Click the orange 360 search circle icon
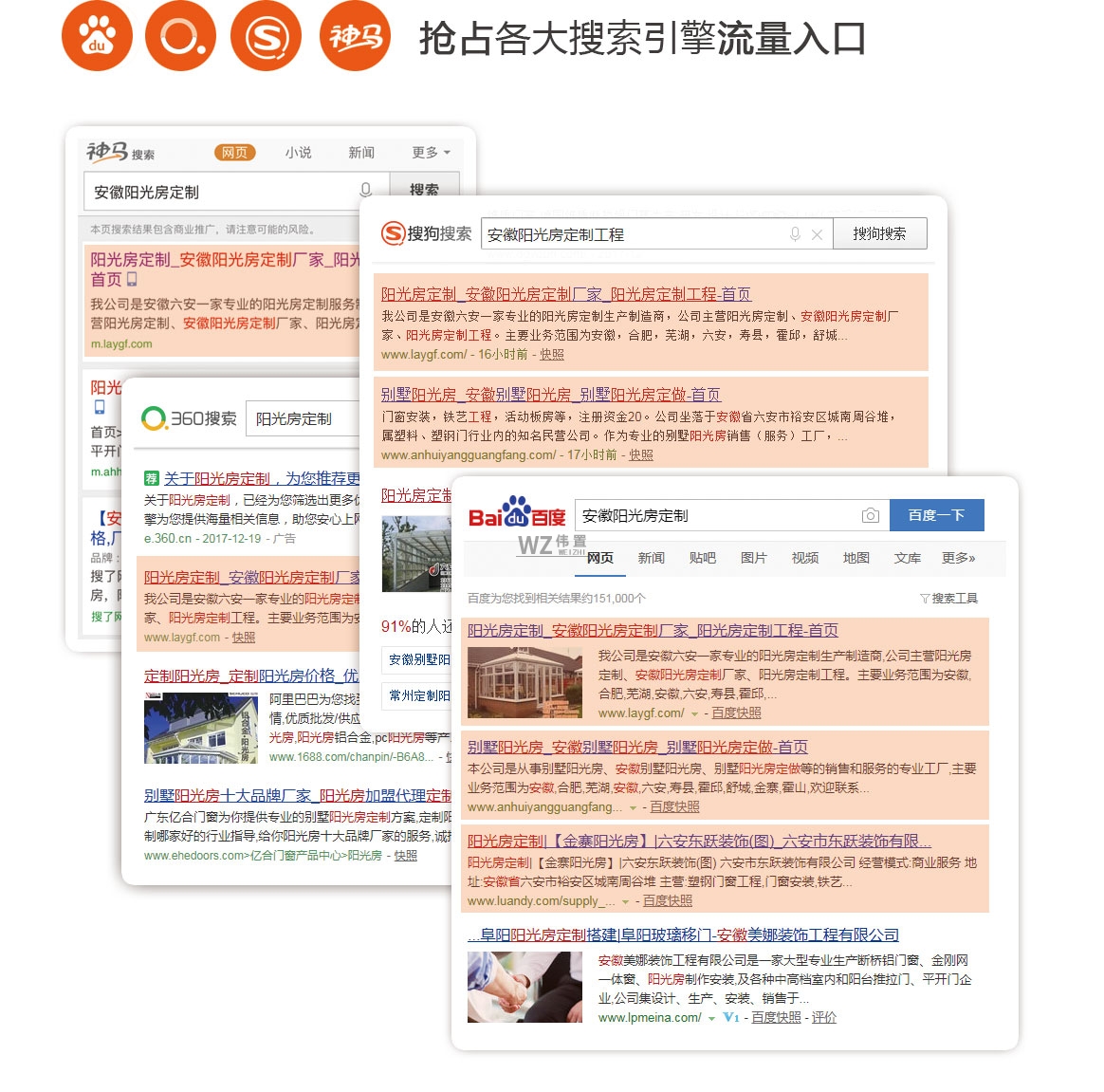The height and width of the screenshot is (1092, 1104). 180,36
